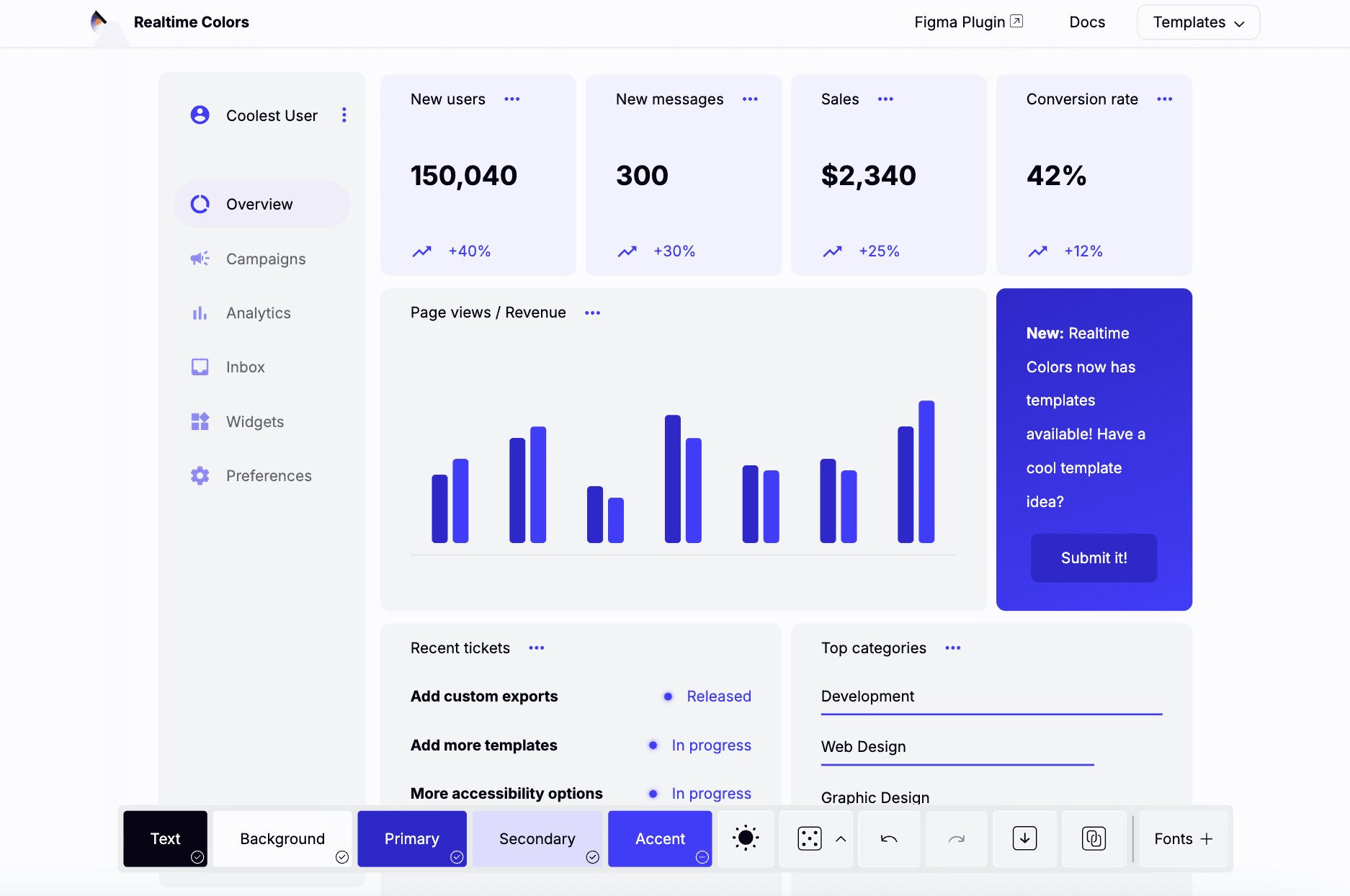Randomize colors with the dice icon
This screenshot has width=1350, height=896.
810,838
